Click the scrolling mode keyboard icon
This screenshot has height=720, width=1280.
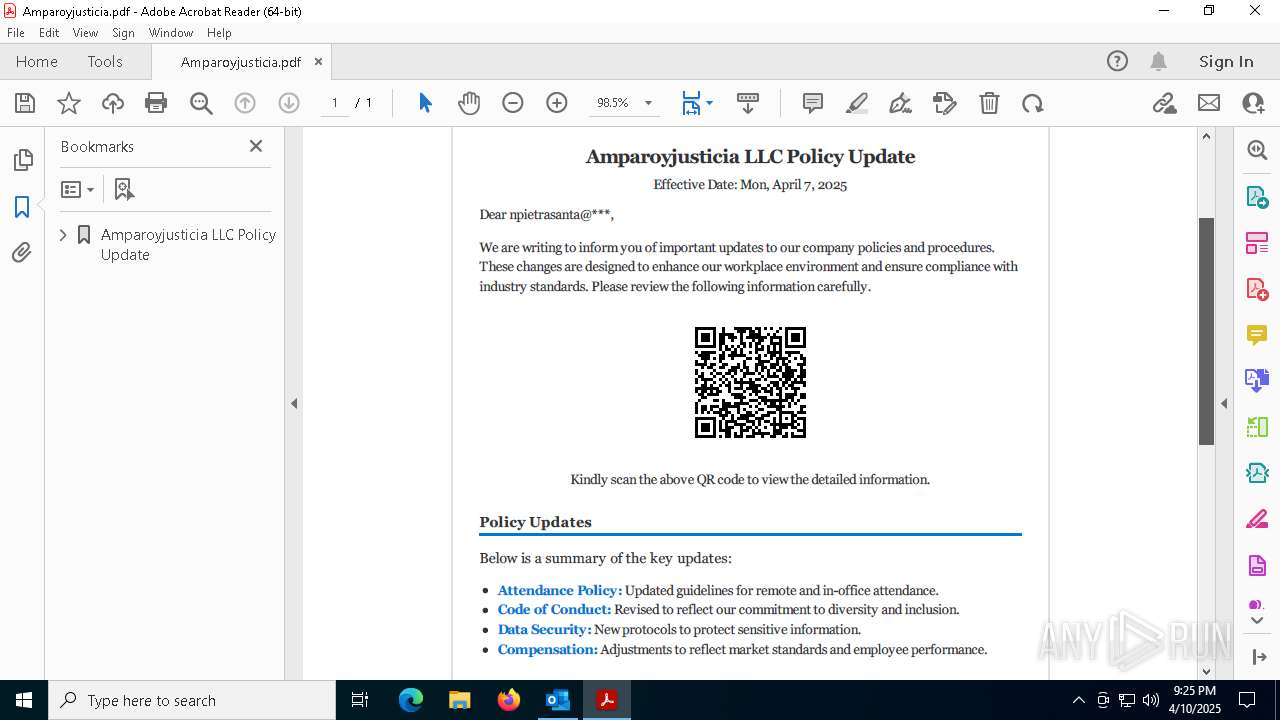coord(748,103)
